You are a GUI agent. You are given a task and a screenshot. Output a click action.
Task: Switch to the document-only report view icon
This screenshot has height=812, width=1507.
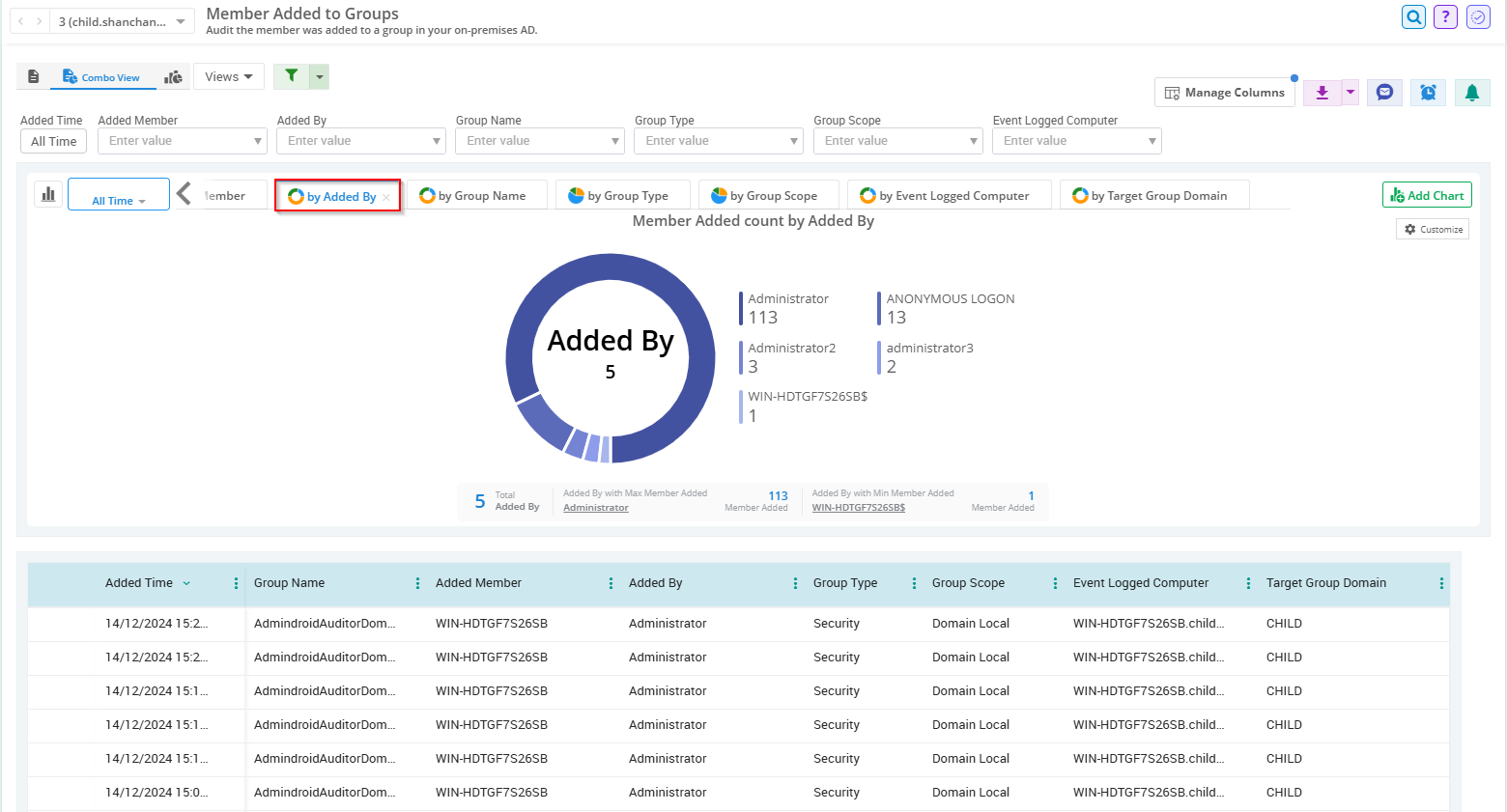[34, 77]
